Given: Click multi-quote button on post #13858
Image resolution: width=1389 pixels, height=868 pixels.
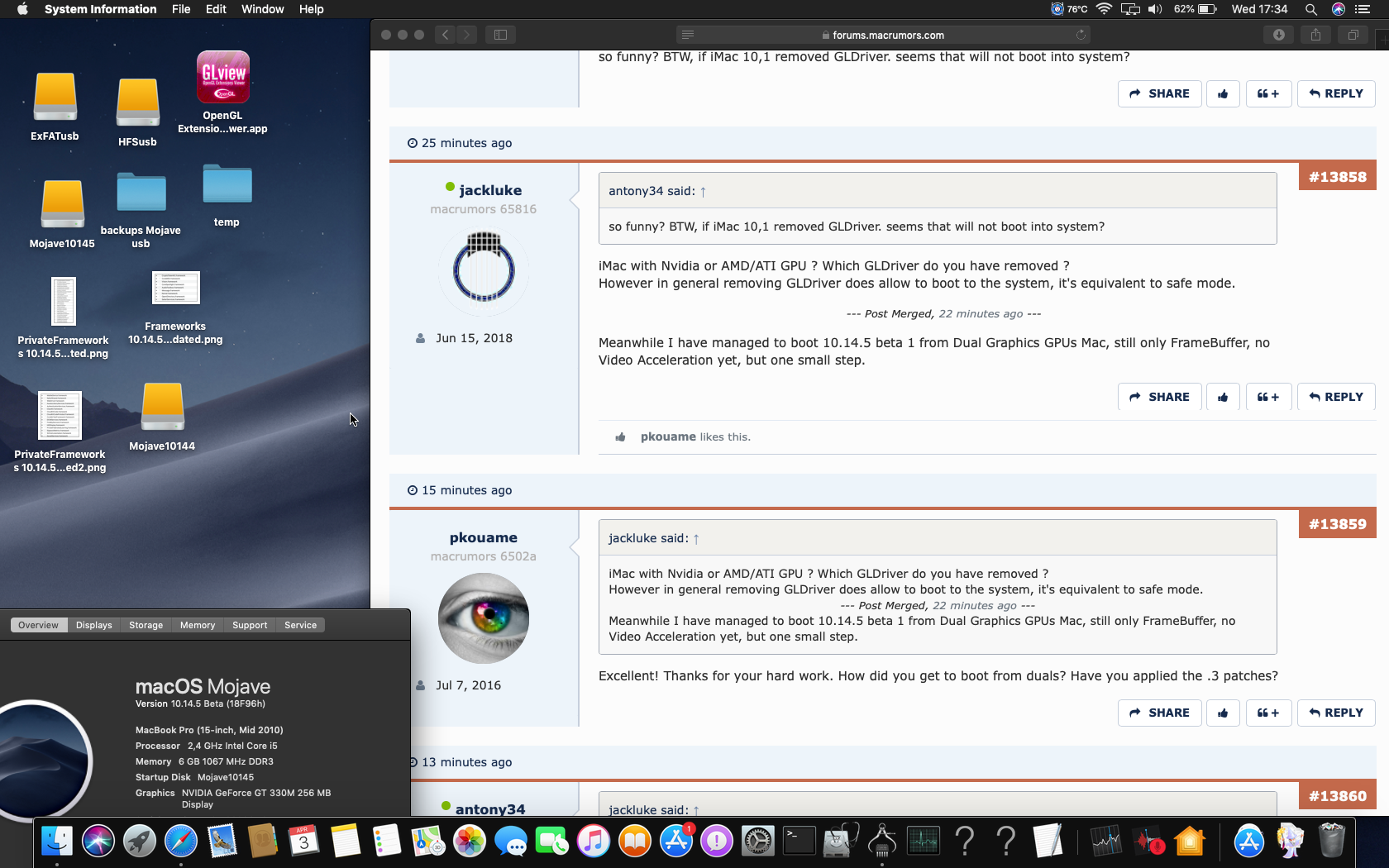Looking at the screenshot, I should click(1268, 397).
